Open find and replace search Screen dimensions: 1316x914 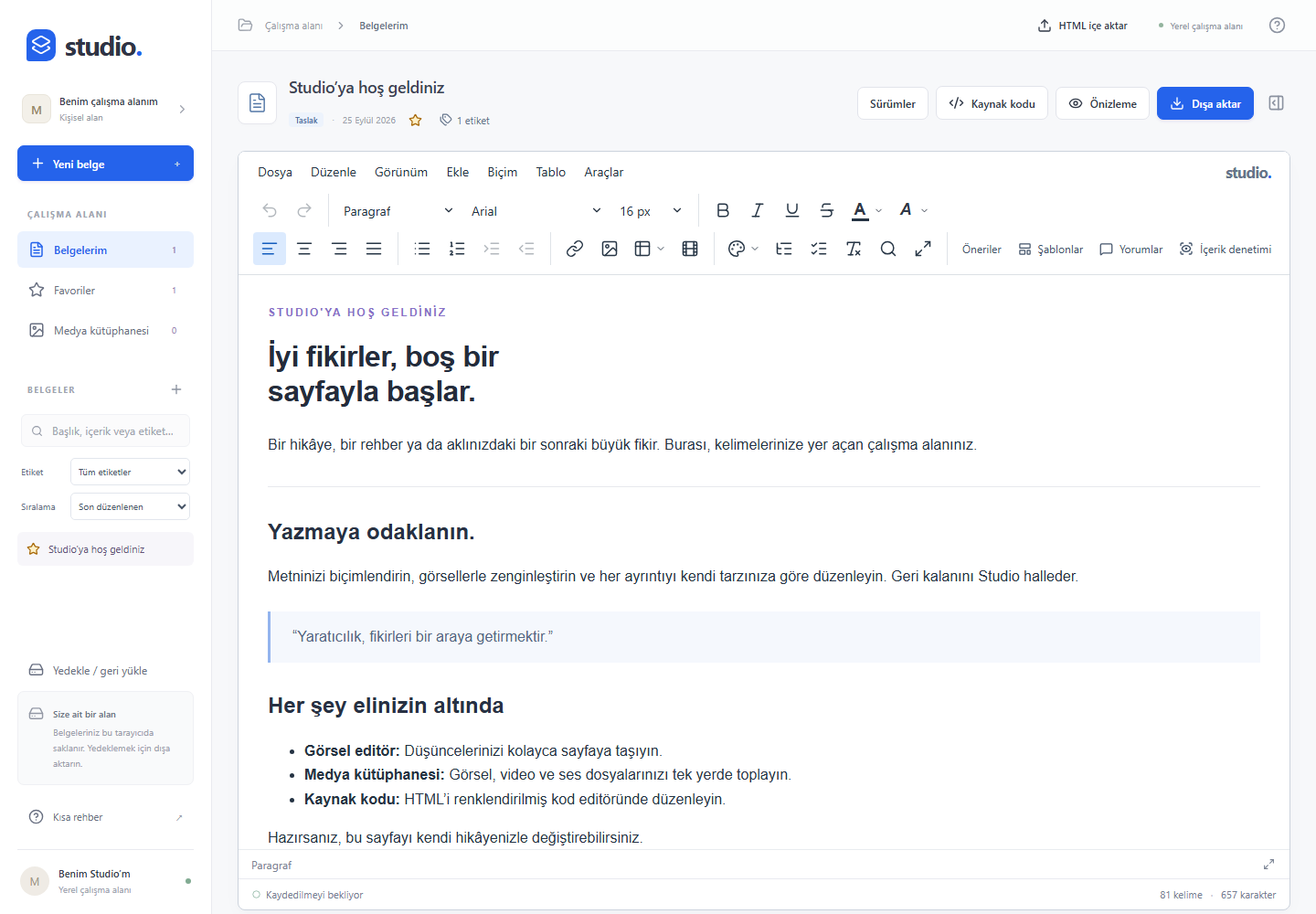coord(888,249)
